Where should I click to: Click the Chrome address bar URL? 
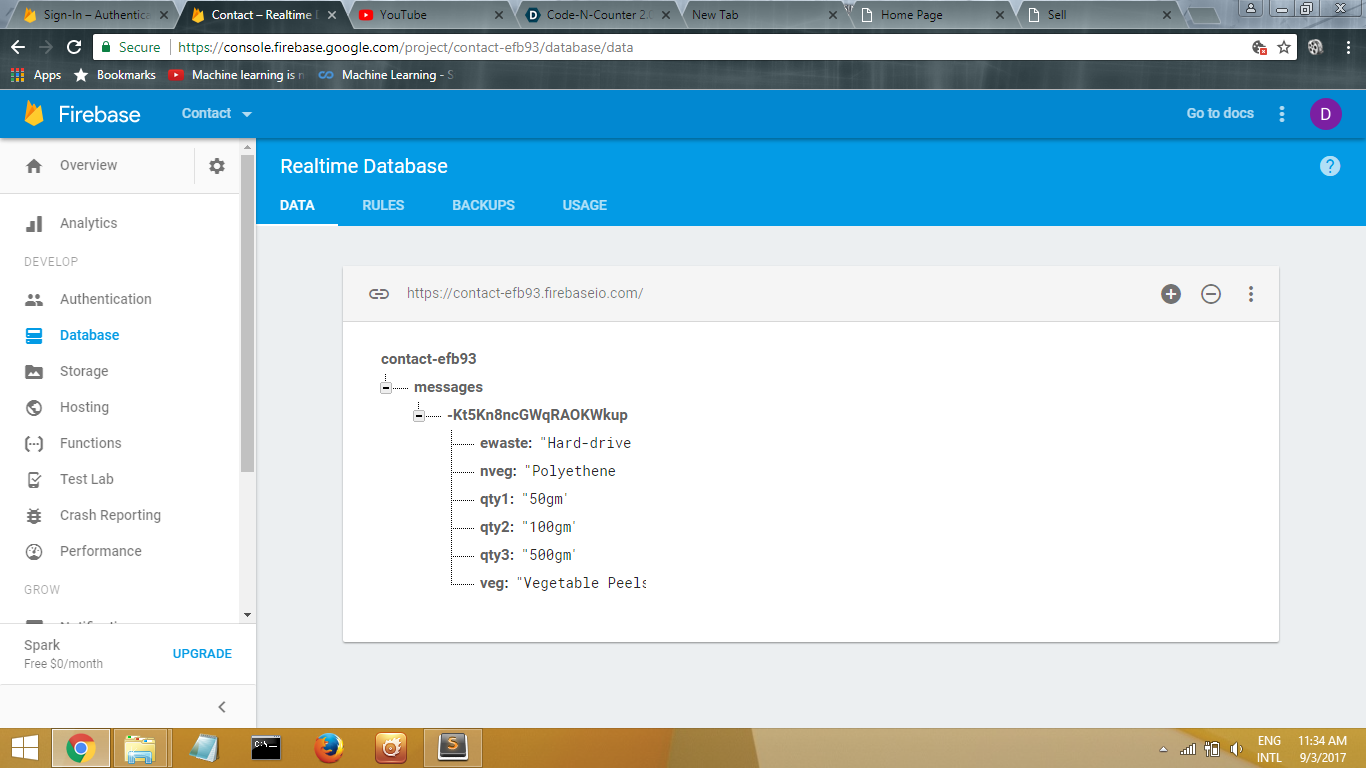(x=405, y=47)
